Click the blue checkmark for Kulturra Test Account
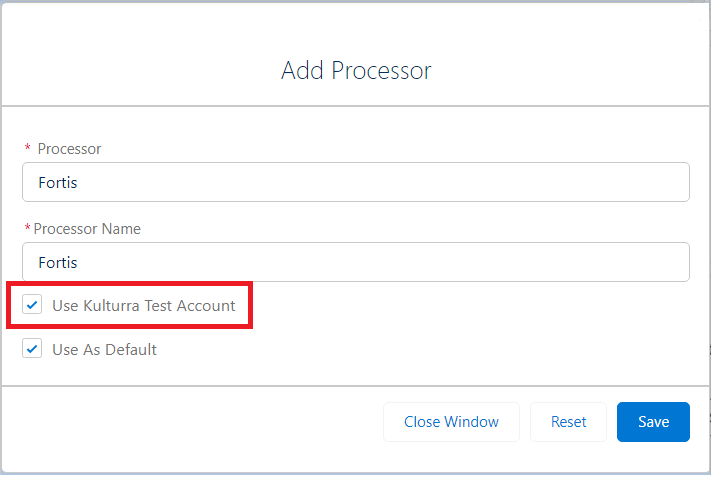Viewport: 711px width, 477px height. (33, 305)
